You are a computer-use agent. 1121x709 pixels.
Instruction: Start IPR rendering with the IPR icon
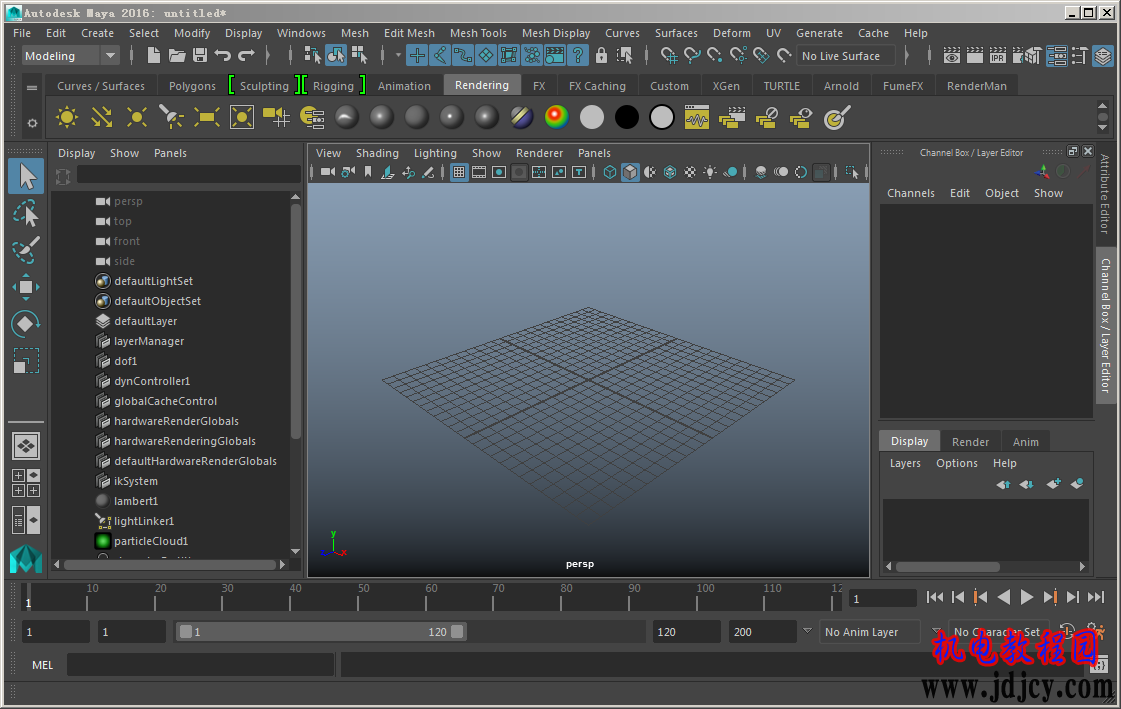point(997,56)
